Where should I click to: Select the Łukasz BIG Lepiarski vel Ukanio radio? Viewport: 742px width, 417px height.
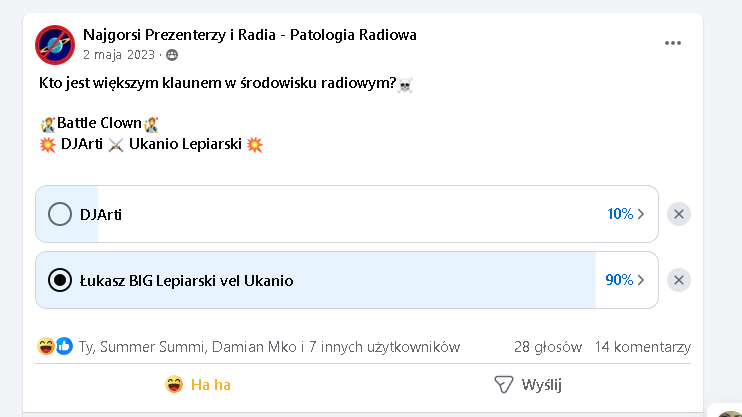click(60, 280)
